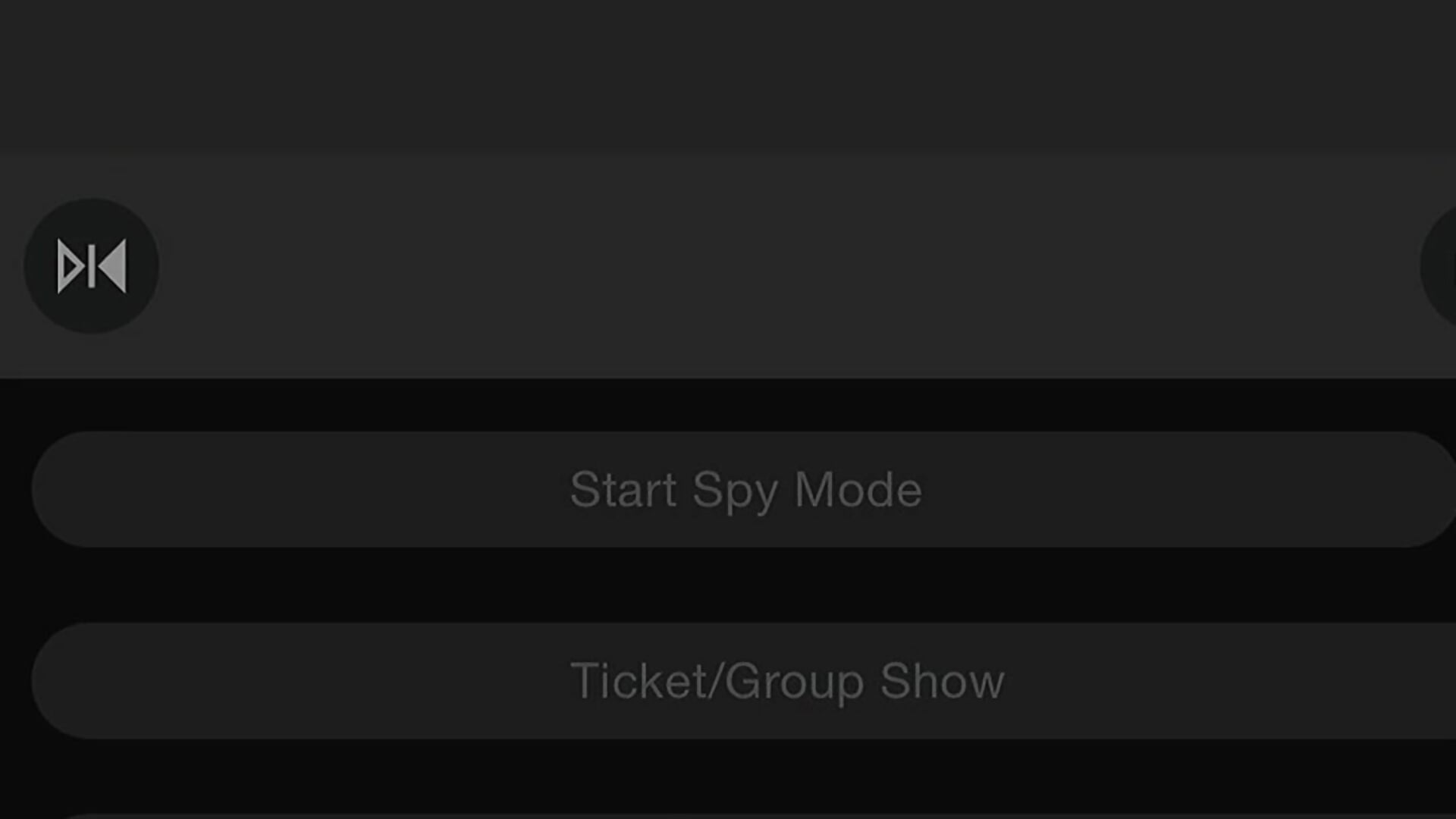This screenshot has width=1456, height=819.
Task: Click the partially visible circular button at right edge
Action: 1439,265
